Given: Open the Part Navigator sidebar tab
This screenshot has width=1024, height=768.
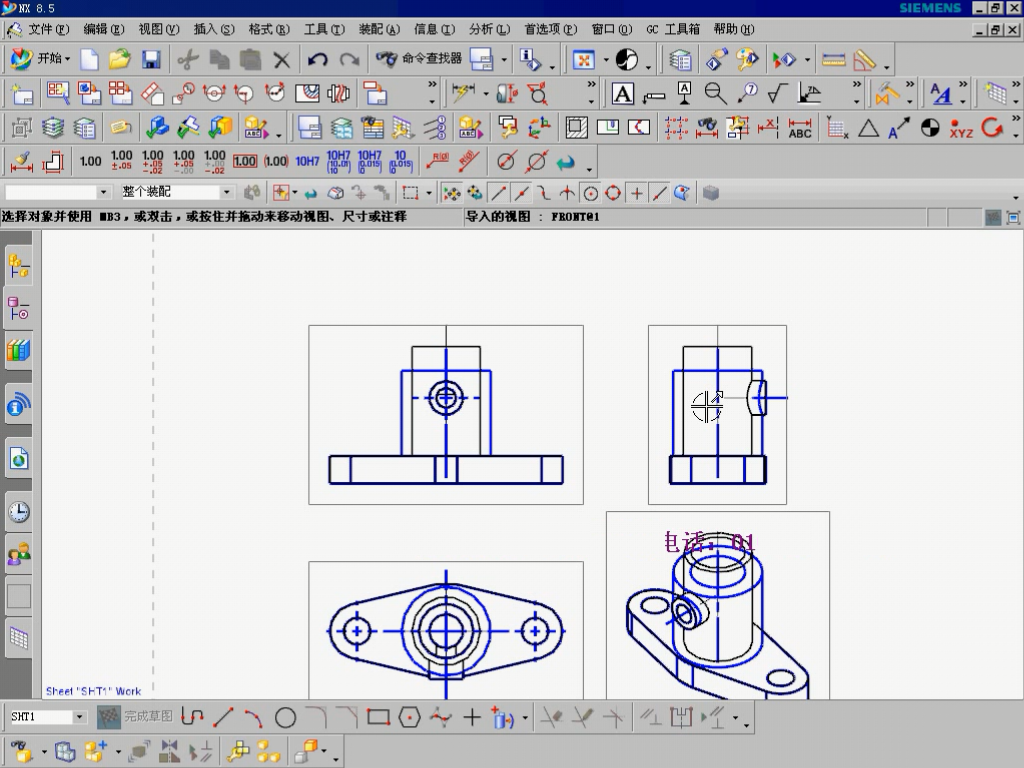Looking at the screenshot, I should (x=19, y=308).
